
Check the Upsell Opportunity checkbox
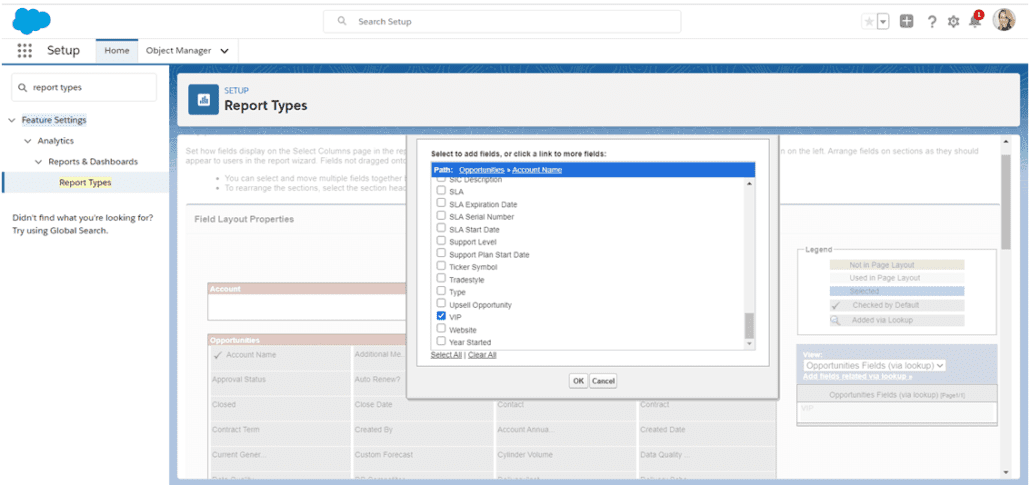click(x=441, y=304)
